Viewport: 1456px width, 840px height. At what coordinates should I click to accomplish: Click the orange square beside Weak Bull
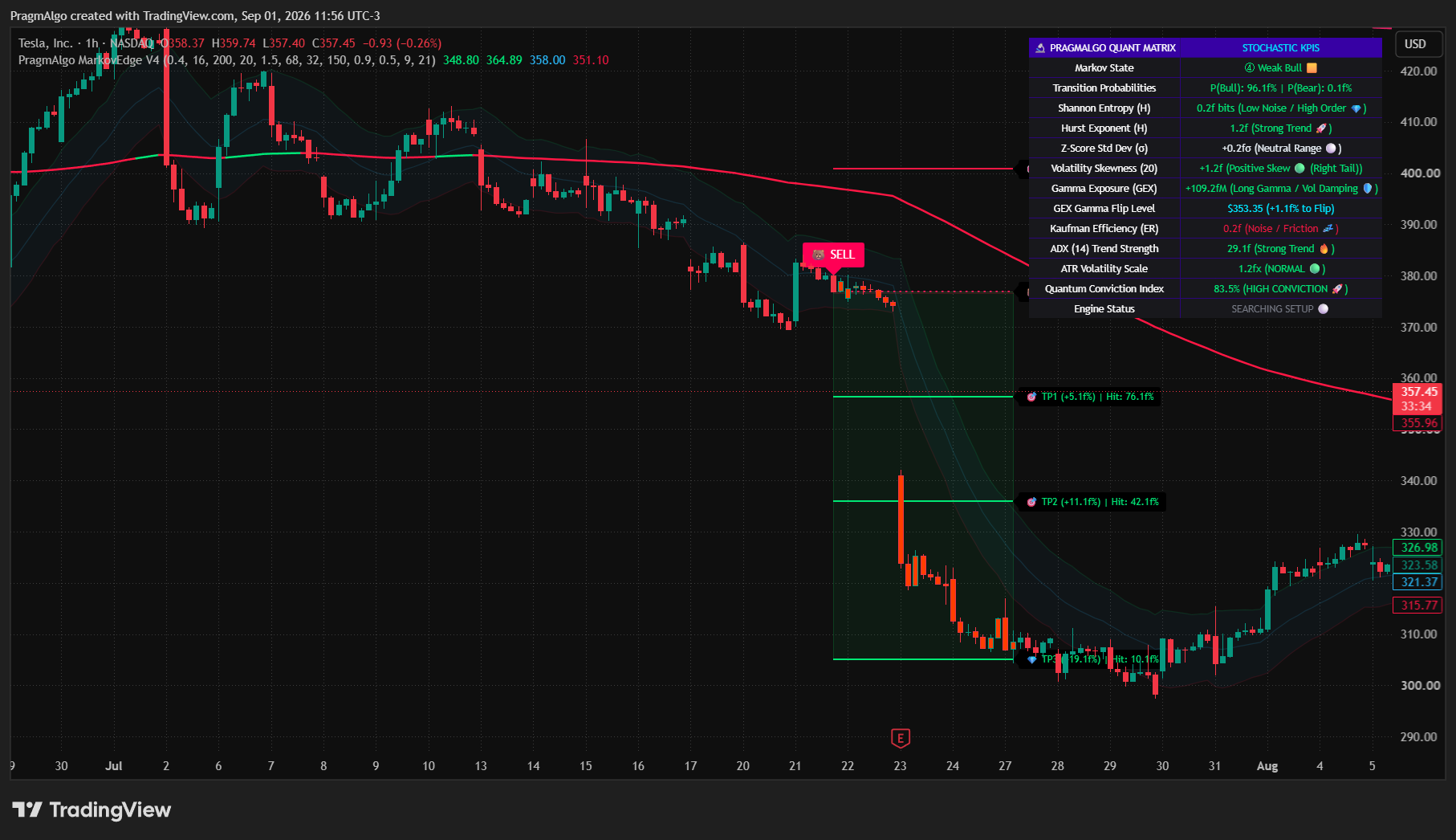1312,68
